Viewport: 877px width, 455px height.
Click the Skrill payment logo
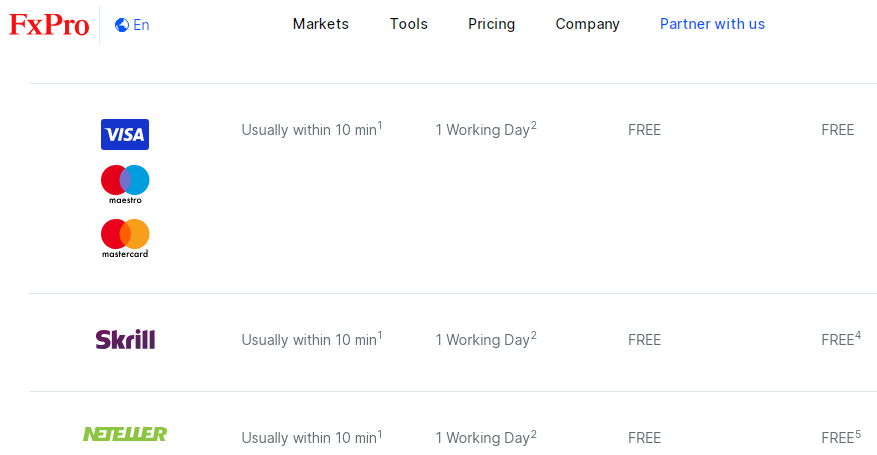point(125,339)
